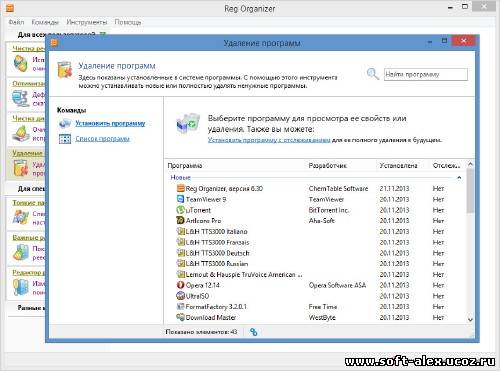Screen dimensions: 500x371
Task: Open the Помощь menu
Action: 128,22
